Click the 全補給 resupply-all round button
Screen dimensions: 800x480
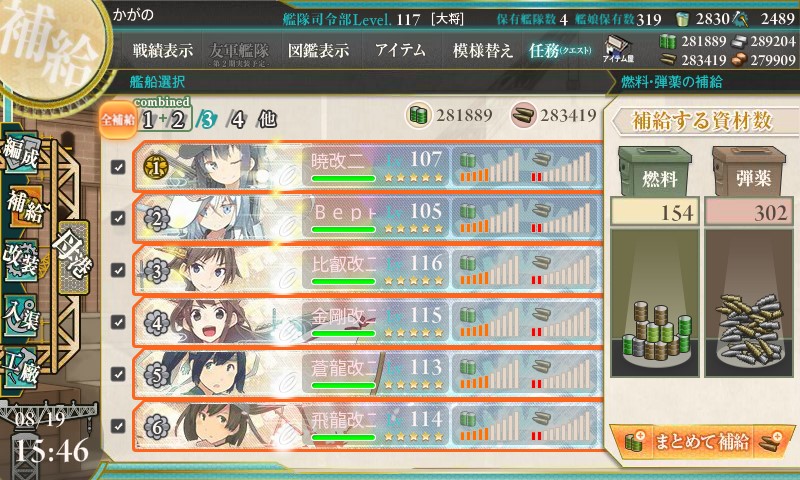pos(117,120)
